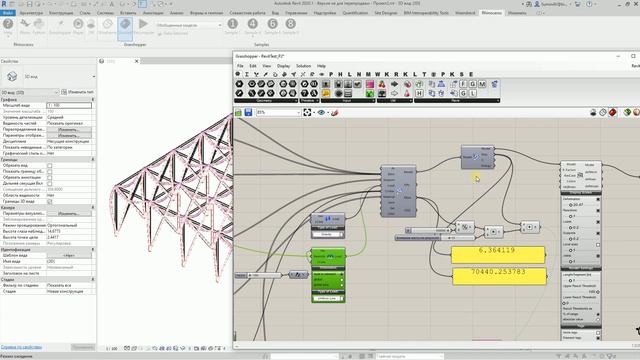
Task: Collapse the Стадии section in Properties
Action: click(x=93, y=279)
